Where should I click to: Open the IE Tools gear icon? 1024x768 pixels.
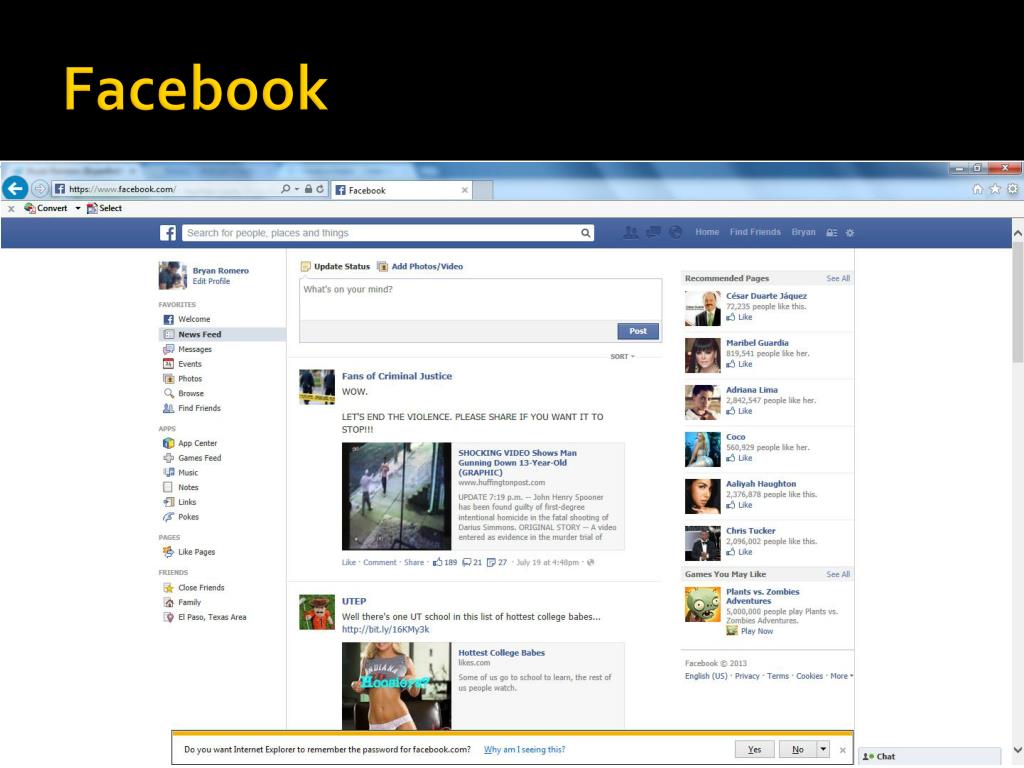click(x=1012, y=189)
